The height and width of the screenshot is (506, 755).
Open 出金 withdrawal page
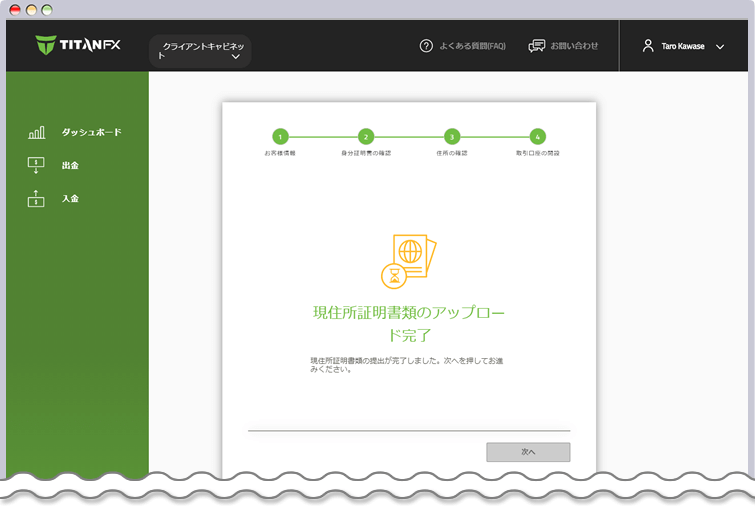70,166
